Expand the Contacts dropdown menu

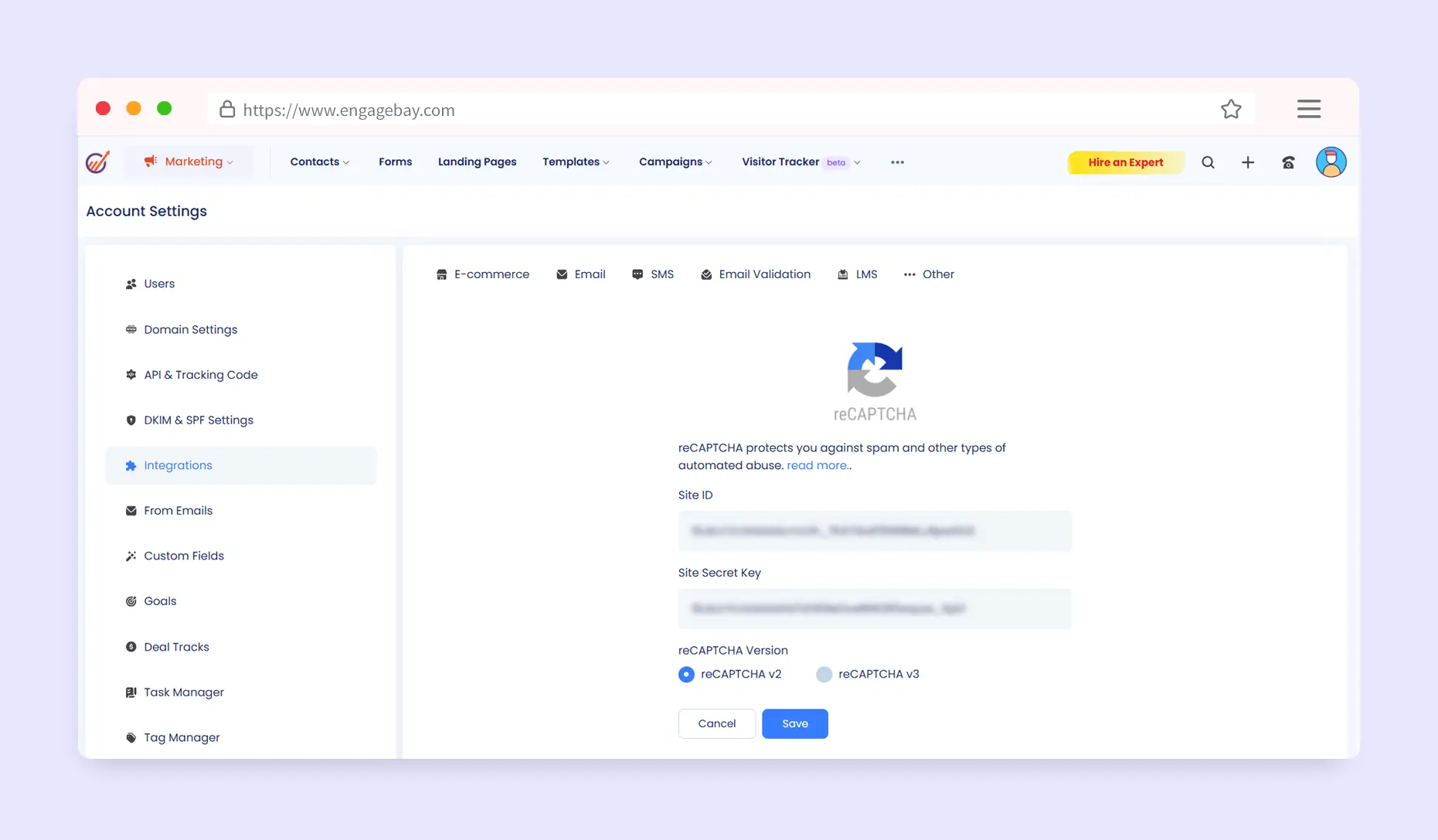pos(319,162)
